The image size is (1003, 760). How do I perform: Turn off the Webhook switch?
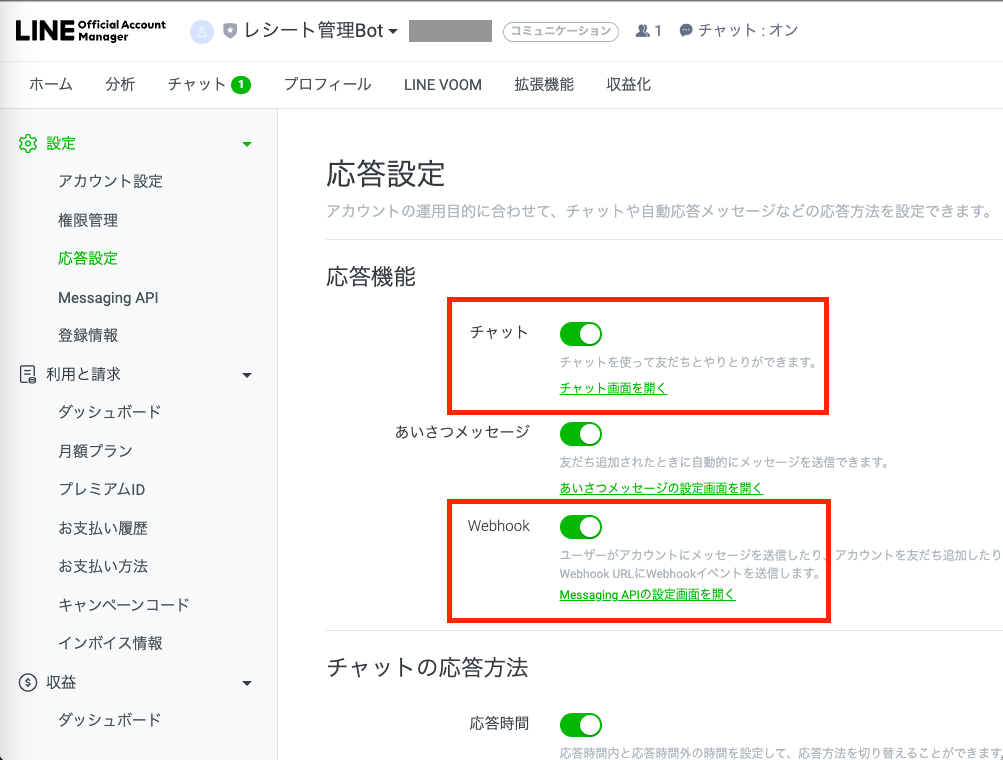[581, 527]
